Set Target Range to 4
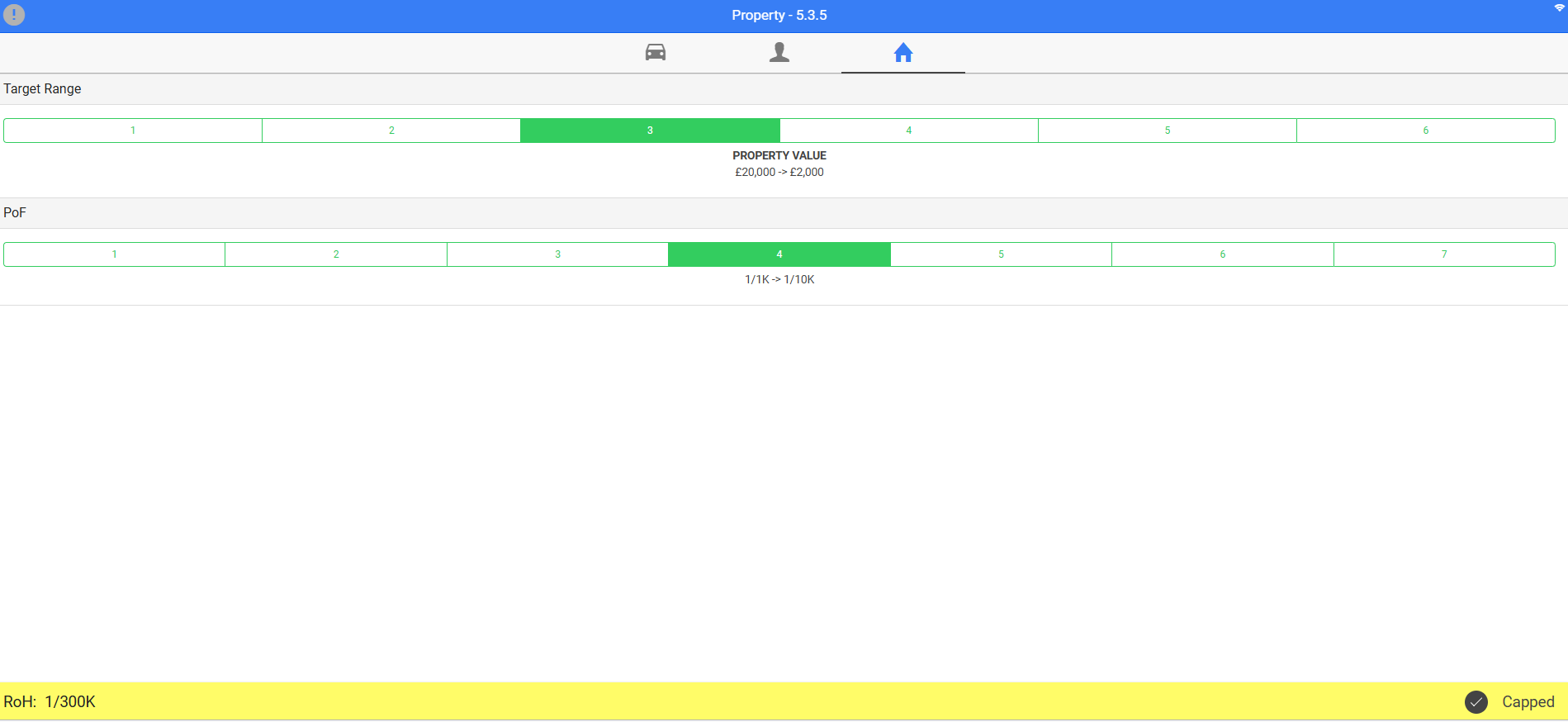 coord(908,131)
